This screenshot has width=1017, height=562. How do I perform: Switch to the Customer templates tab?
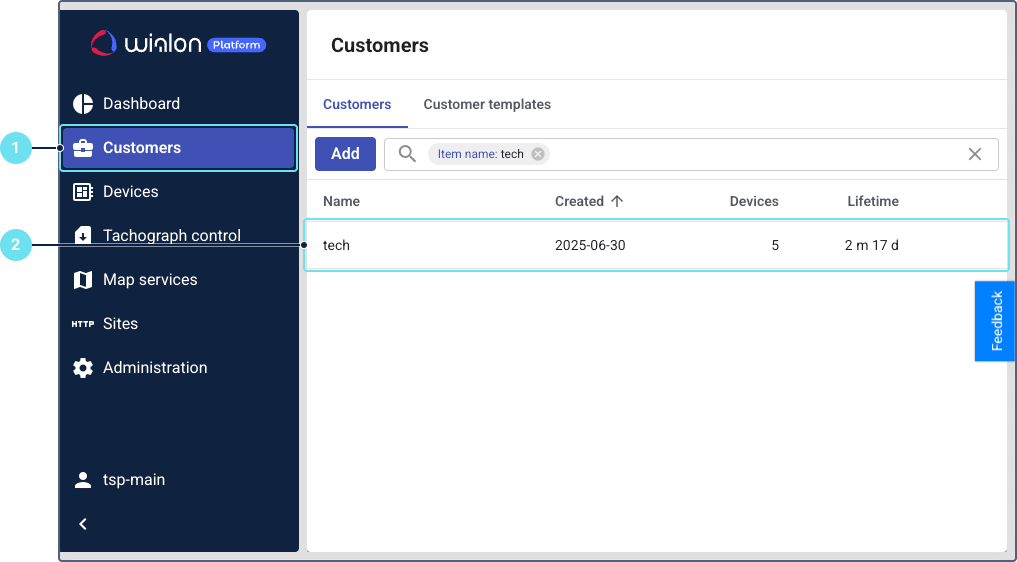click(487, 104)
